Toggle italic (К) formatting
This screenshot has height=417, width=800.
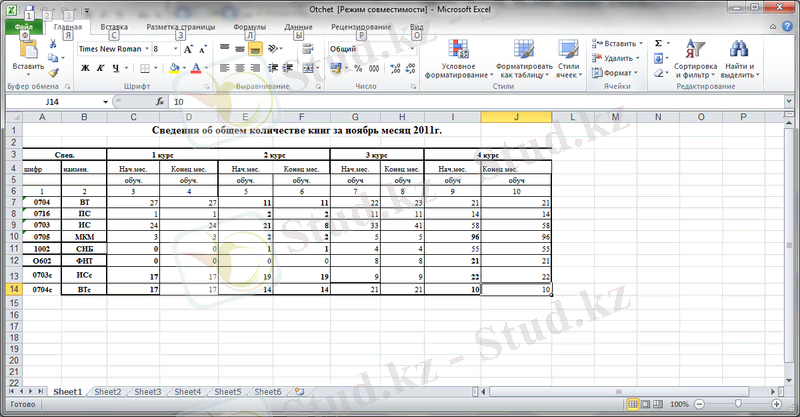(x=101, y=68)
